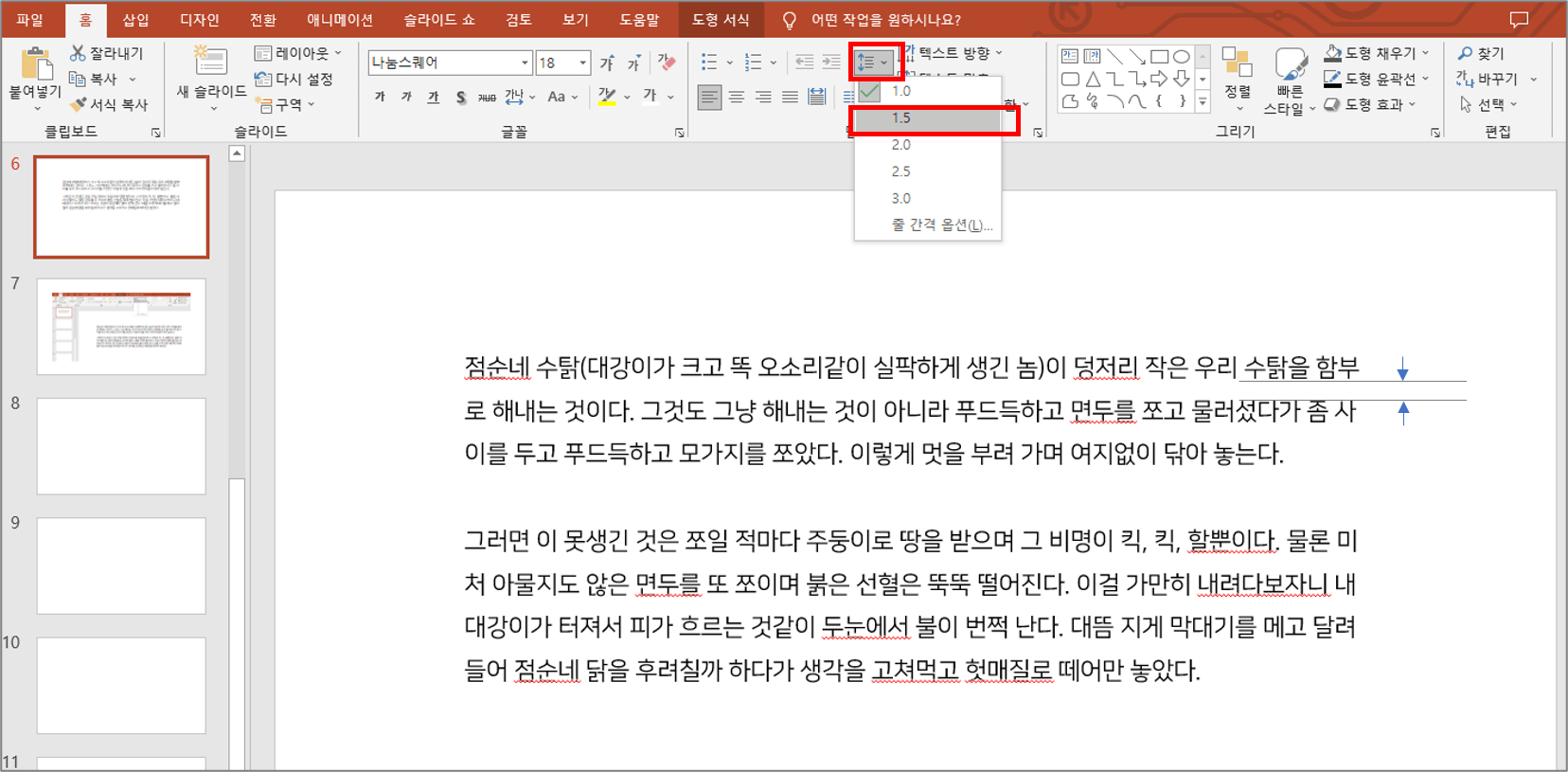The image size is (1568, 772).
Task: Toggle strikethrough formatting
Action: (487, 97)
